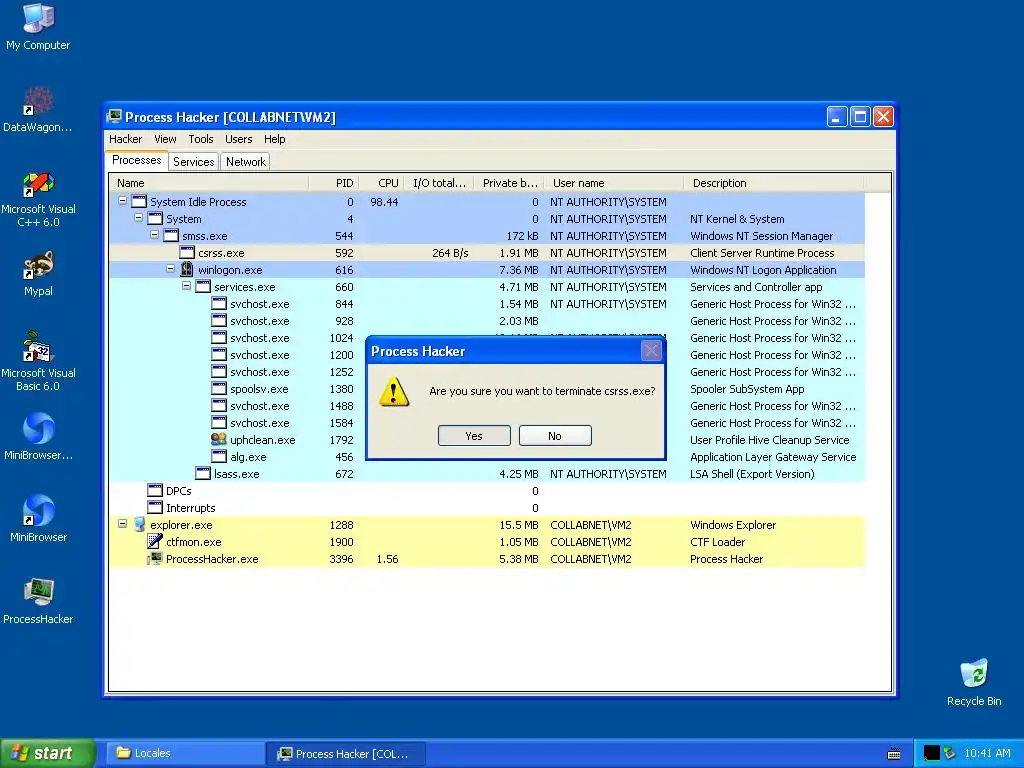This screenshot has width=1024, height=768.
Task: Confirm termination by clicking Yes
Action: (474, 436)
